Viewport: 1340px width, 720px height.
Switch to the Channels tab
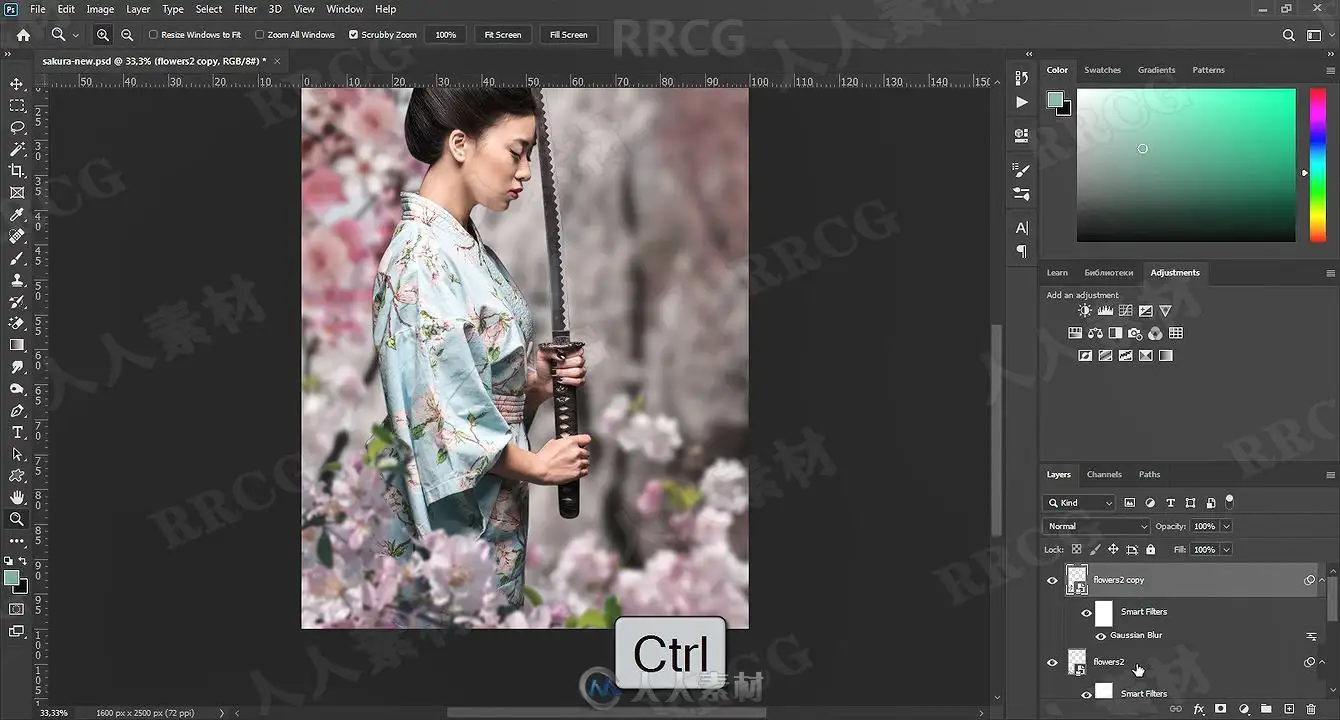(1104, 474)
